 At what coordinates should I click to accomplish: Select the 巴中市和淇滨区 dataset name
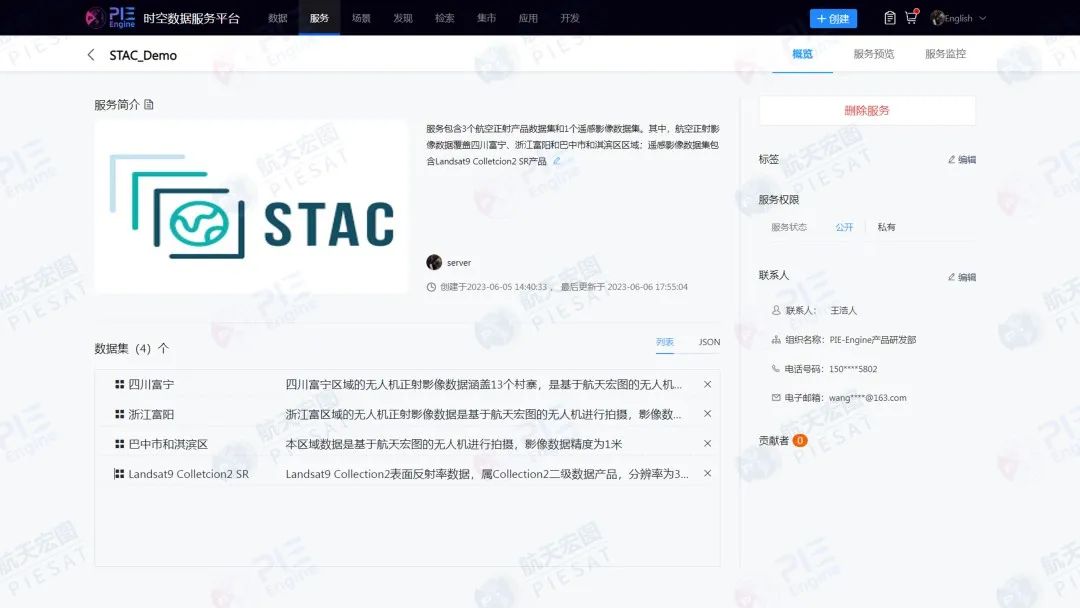[x=168, y=444]
